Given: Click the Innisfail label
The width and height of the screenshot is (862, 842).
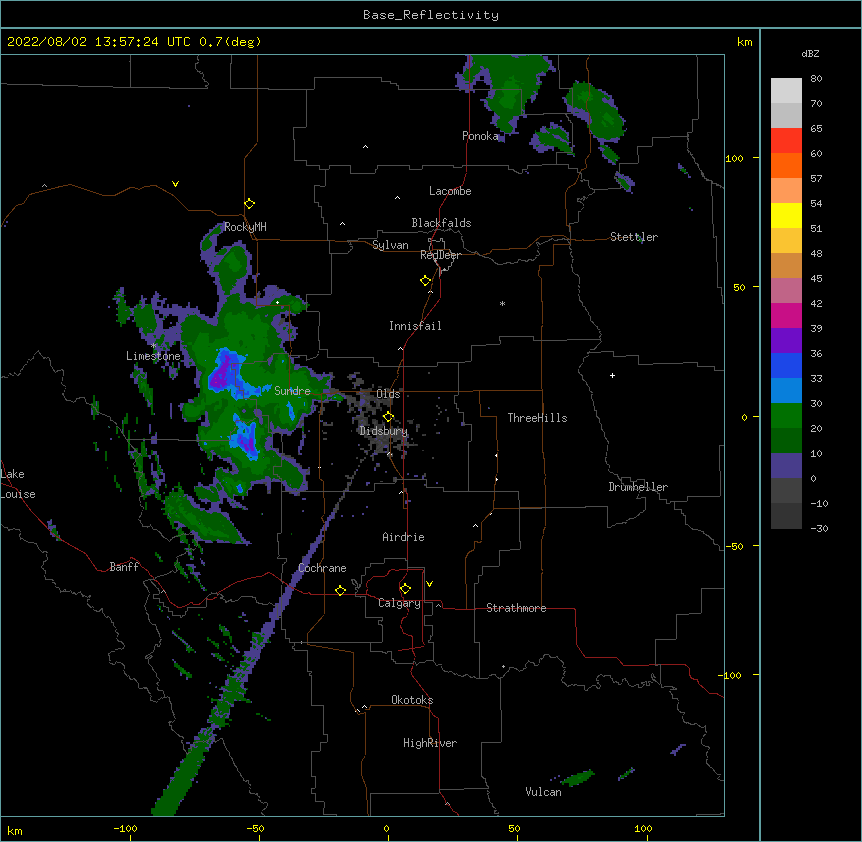Looking at the screenshot, I should (415, 326).
